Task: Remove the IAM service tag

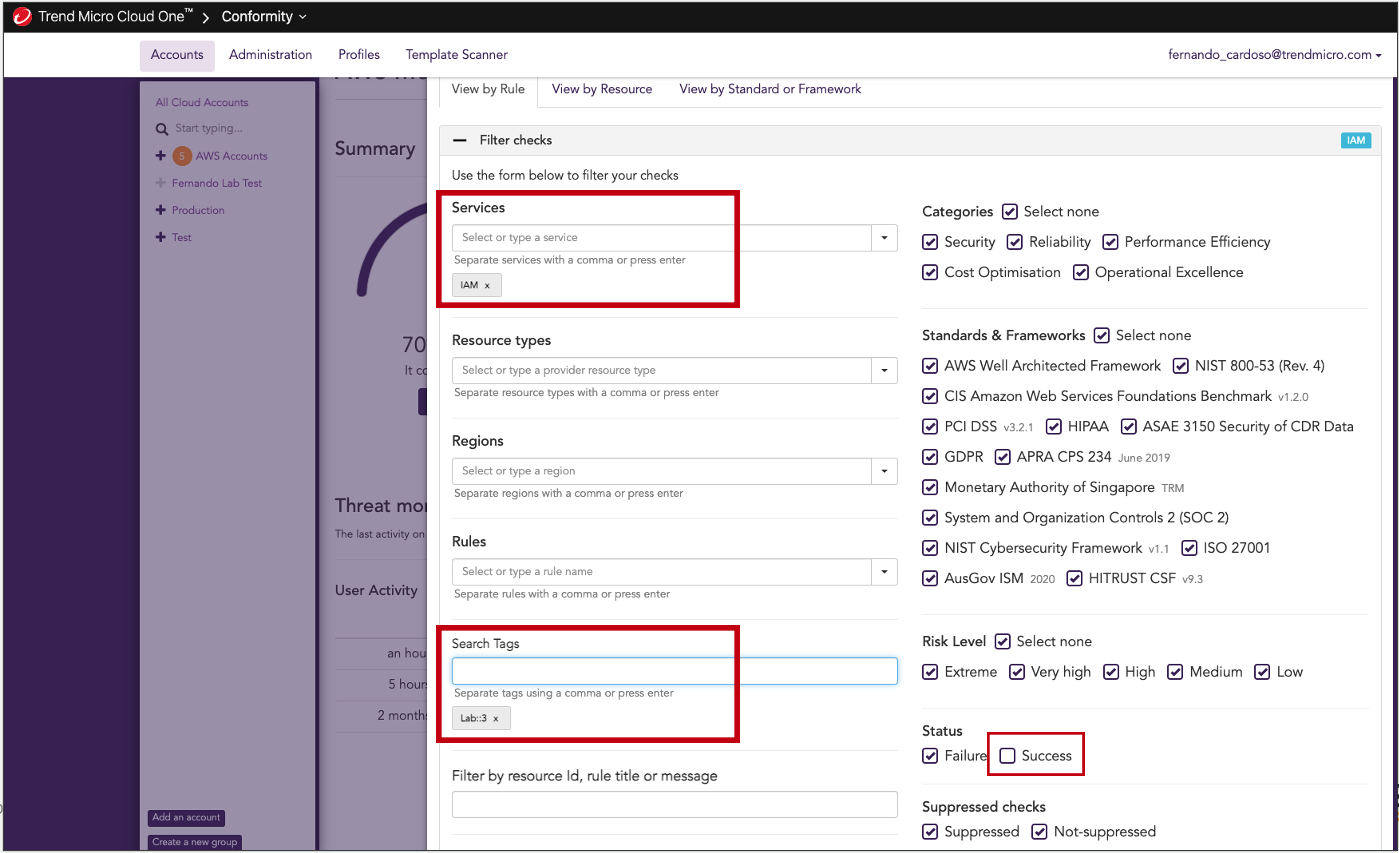Action: tap(487, 286)
